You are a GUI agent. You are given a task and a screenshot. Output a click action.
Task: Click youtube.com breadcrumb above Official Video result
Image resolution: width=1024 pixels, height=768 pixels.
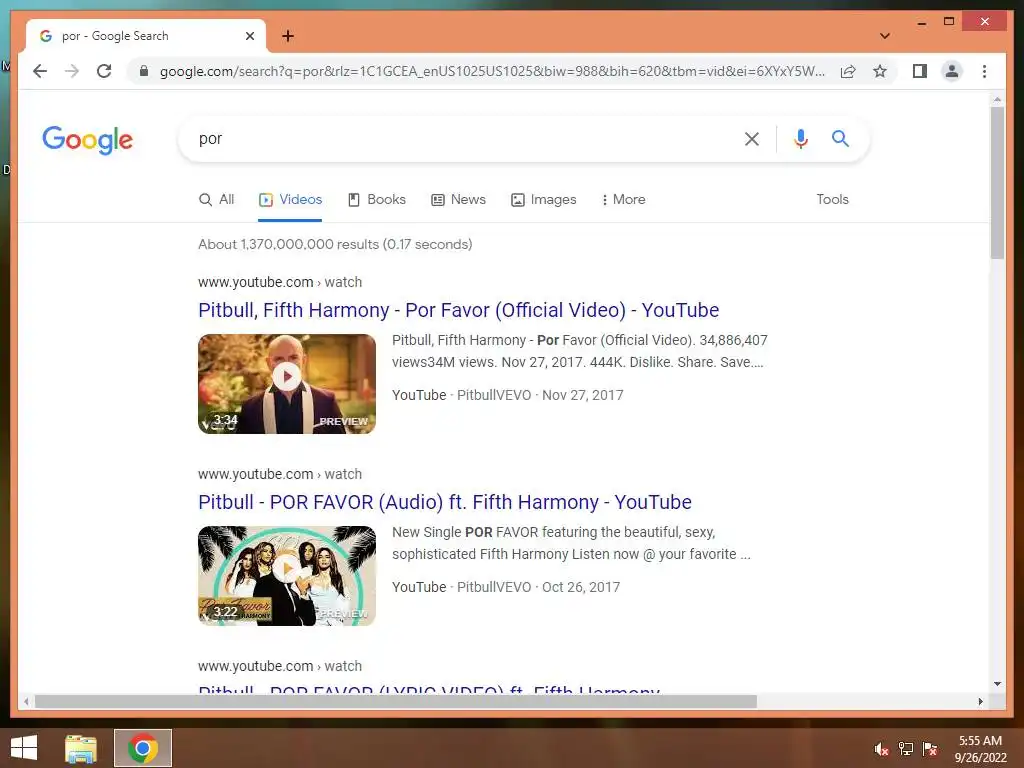click(x=280, y=282)
